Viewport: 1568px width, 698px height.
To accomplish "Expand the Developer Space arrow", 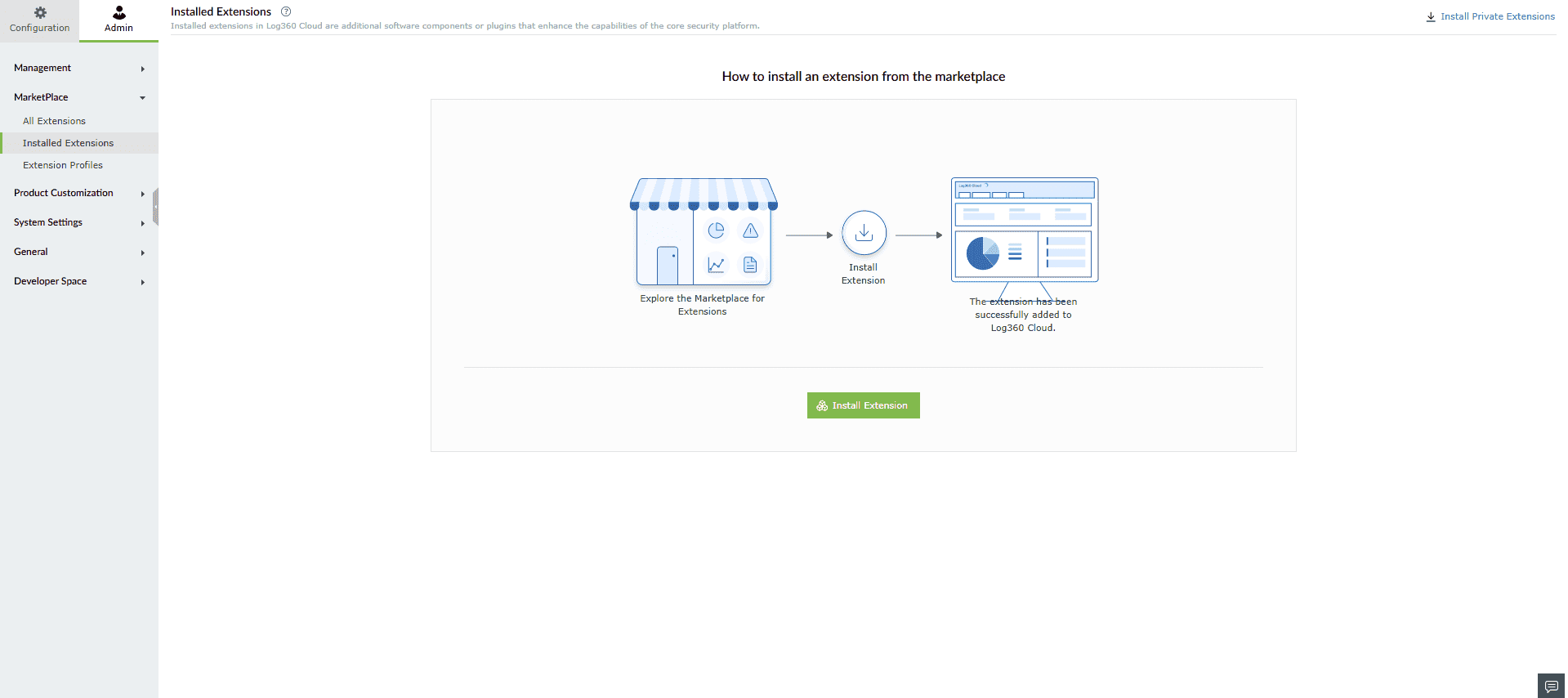I will (143, 282).
